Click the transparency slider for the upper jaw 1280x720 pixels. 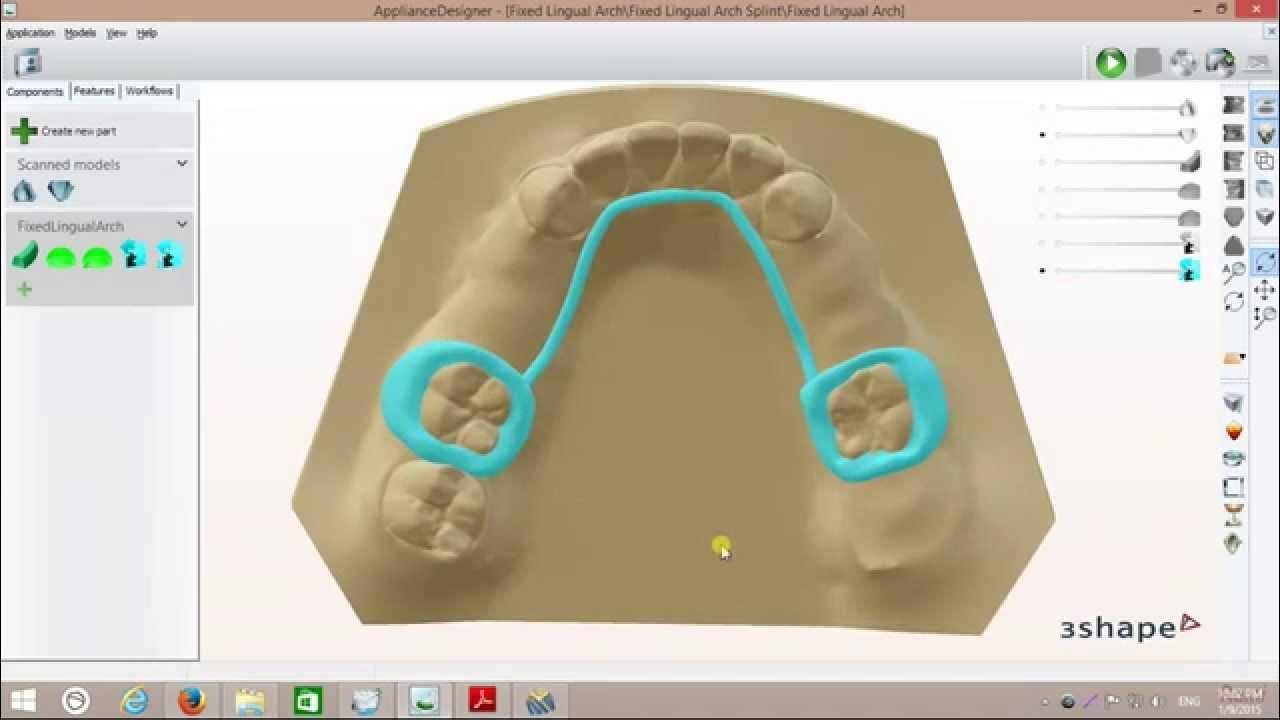[1118, 108]
